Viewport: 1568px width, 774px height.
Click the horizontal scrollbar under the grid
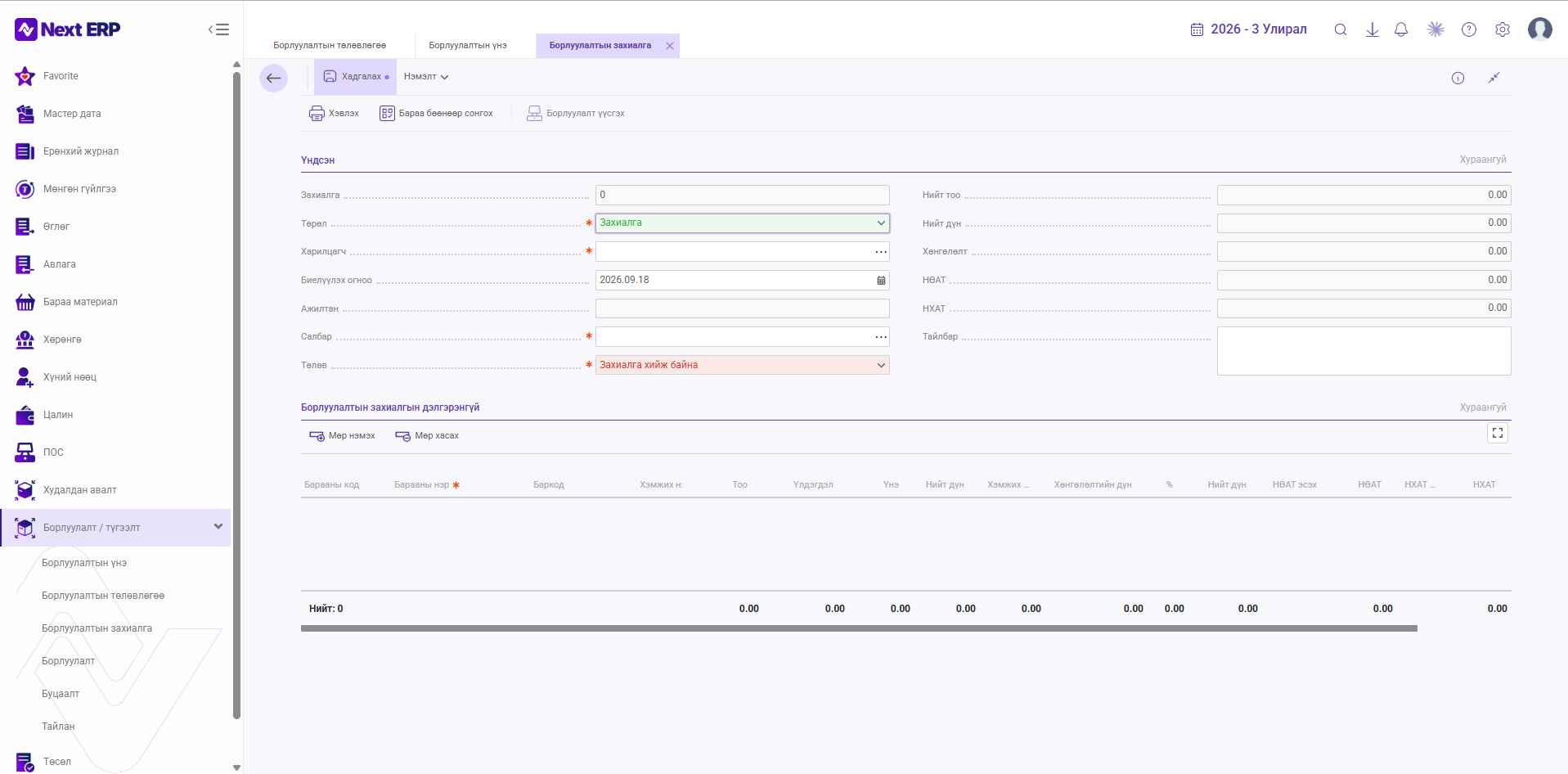[859, 628]
